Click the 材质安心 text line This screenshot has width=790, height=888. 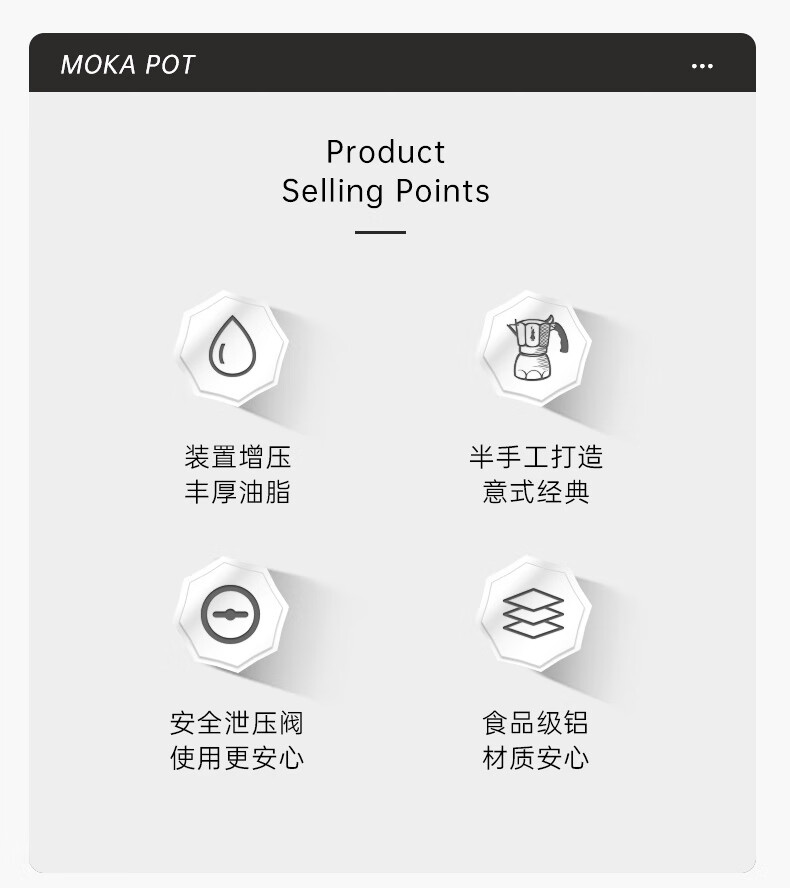tap(535, 758)
